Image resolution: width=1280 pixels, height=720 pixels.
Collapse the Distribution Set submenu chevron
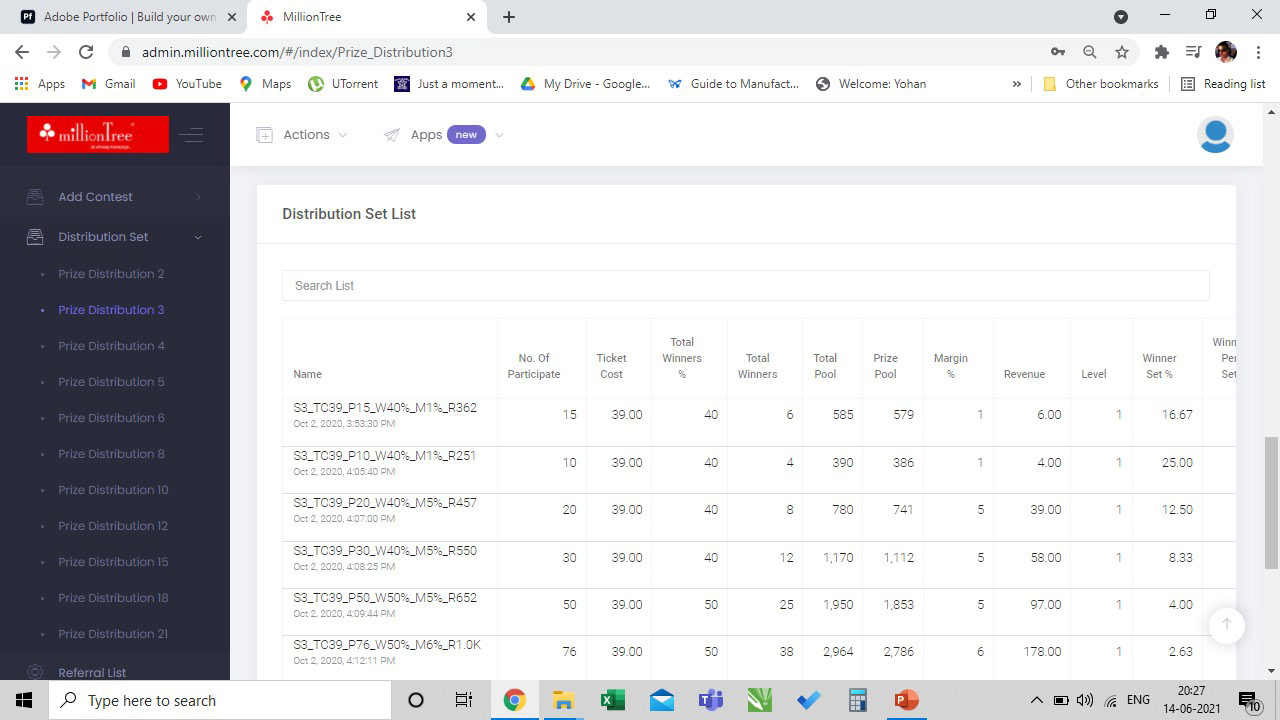click(198, 237)
